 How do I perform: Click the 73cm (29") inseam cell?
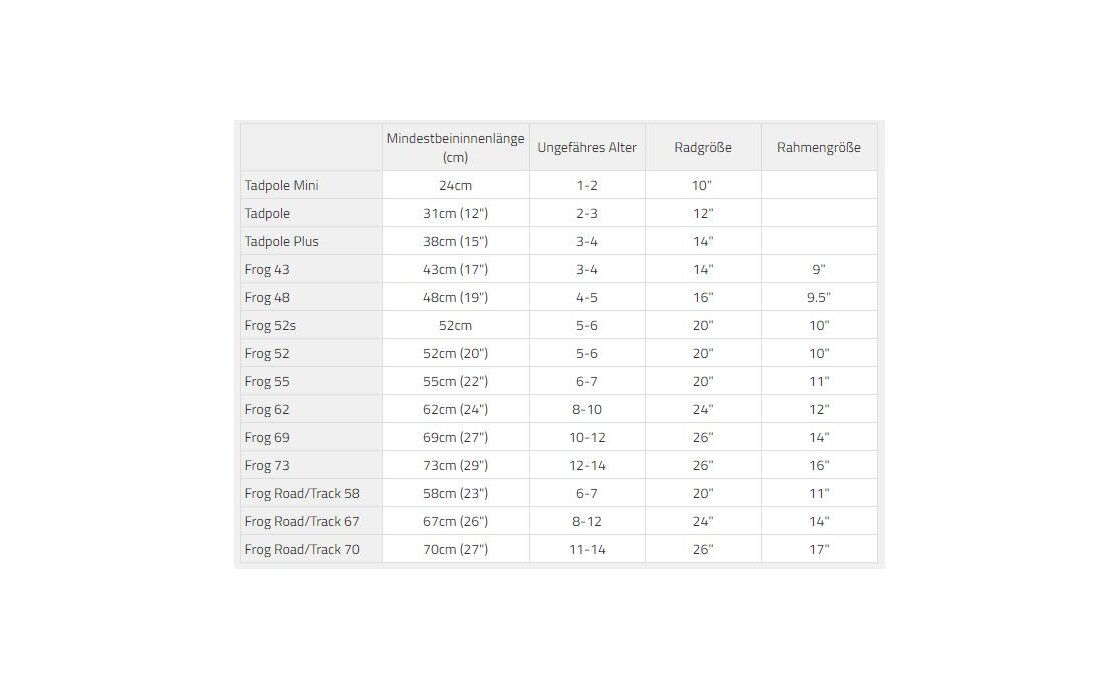tap(455, 465)
